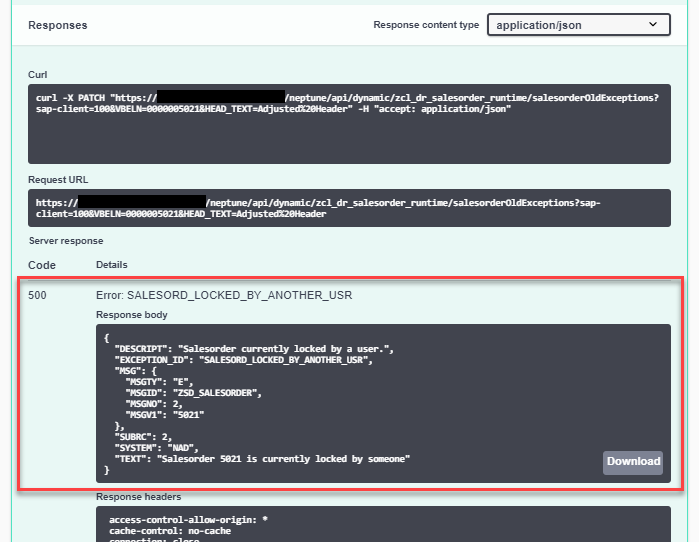Click the access-control-allow-origin header line
699x542 pixels.
click(188, 520)
